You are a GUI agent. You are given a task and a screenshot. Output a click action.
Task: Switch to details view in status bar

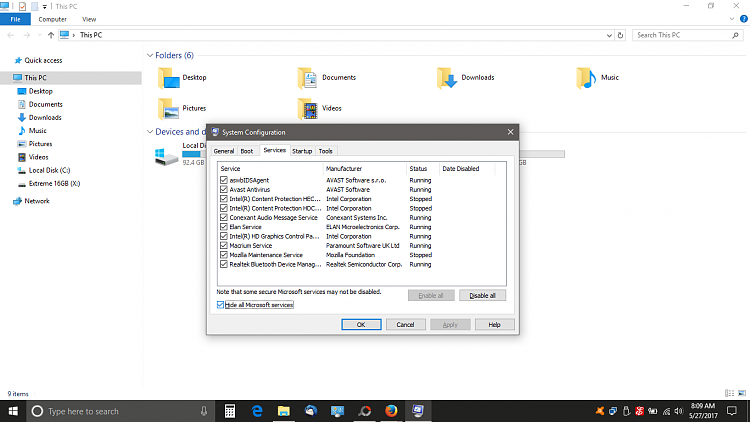(729, 393)
